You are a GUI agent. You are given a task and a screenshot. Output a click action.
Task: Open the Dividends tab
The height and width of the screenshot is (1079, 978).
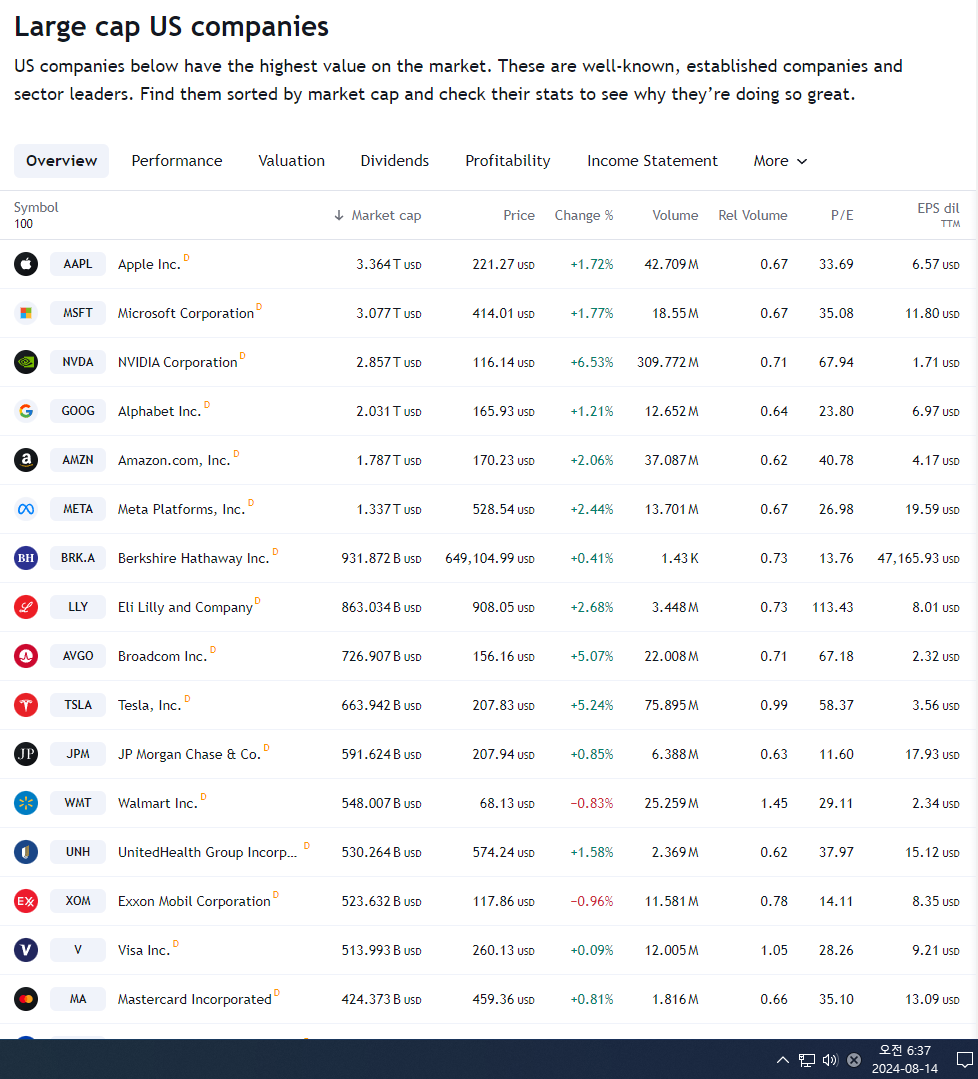click(394, 161)
